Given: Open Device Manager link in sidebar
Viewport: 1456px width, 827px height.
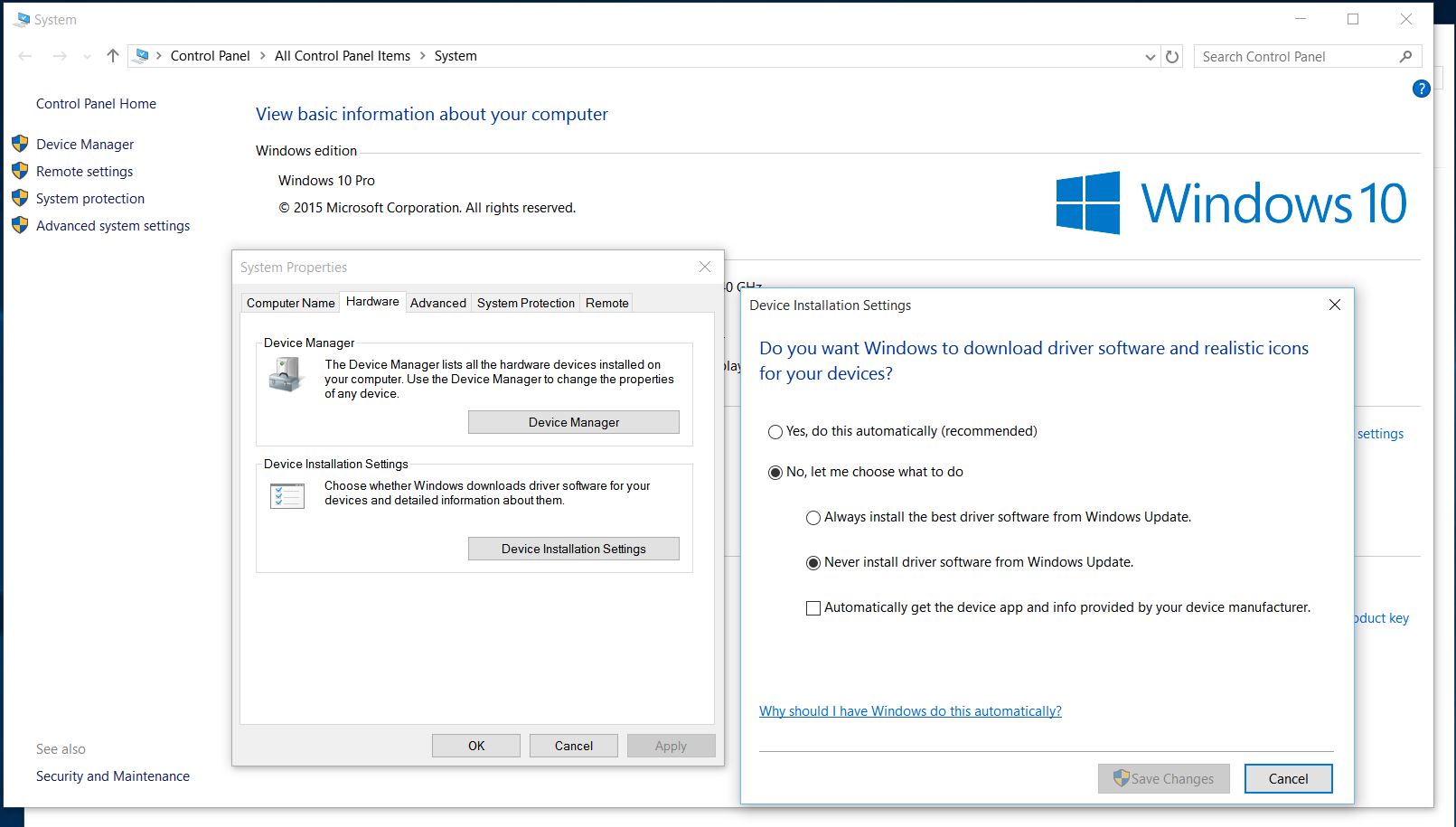Looking at the screenshot, I should point(85,145).
